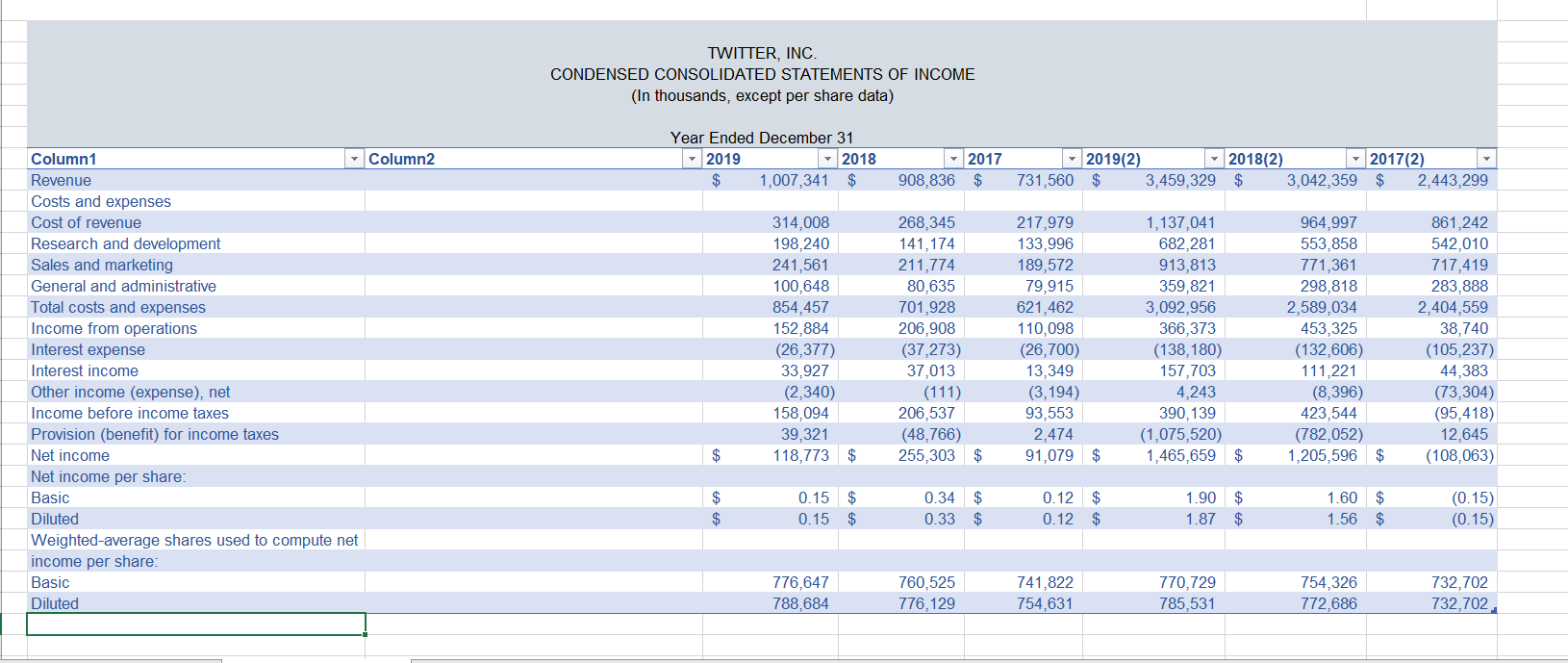
Task: Click the diluted shares value 785,531
Action: click(x=1187, y=603)
